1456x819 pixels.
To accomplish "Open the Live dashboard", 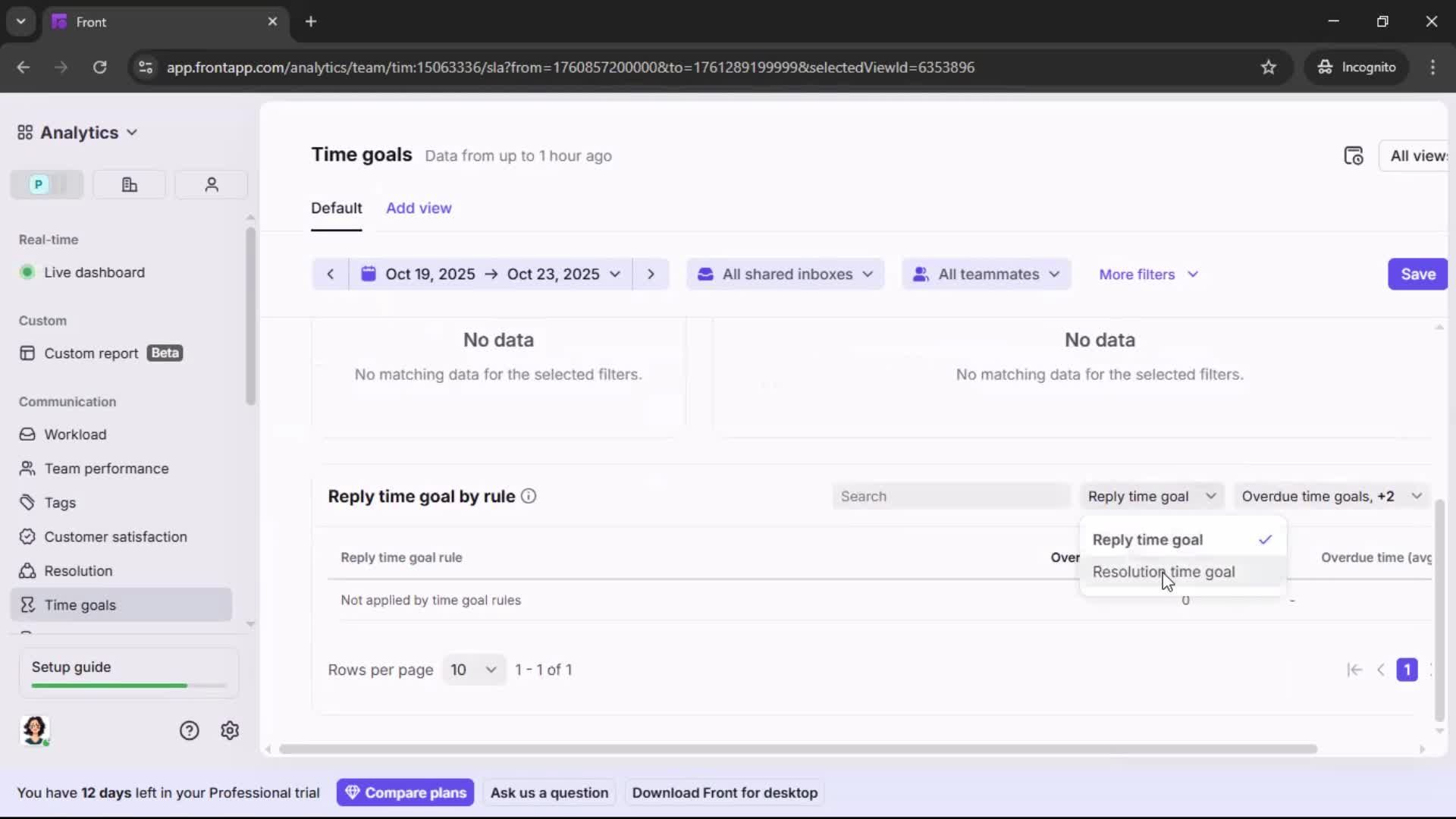I will click(93, 272).
